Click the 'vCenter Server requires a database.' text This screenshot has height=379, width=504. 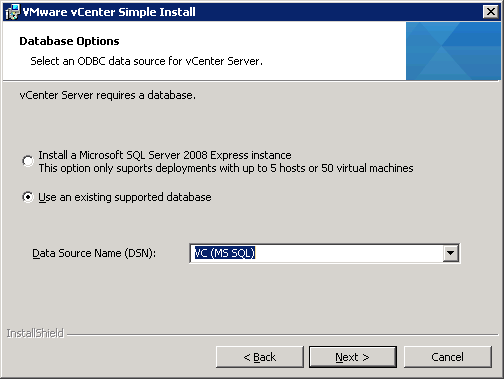(x=108, y=95)
